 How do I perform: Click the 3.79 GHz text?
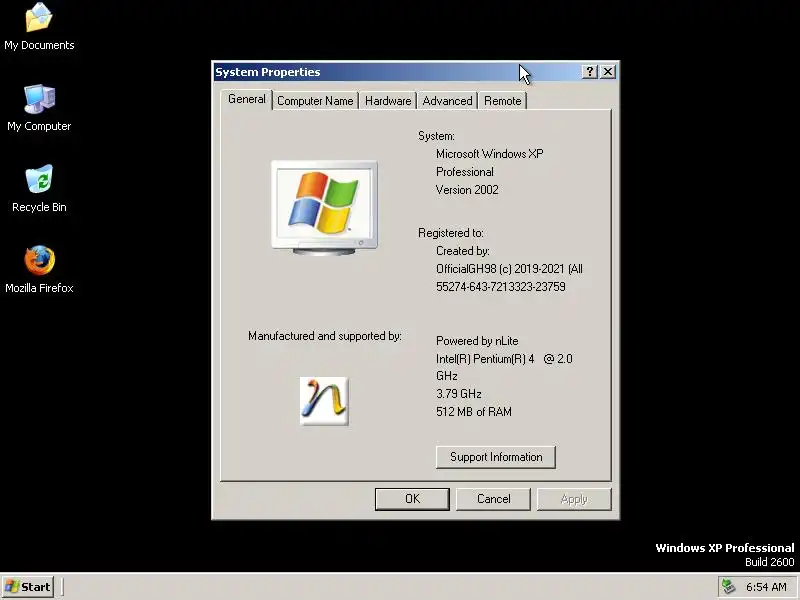tap(459, 394)
